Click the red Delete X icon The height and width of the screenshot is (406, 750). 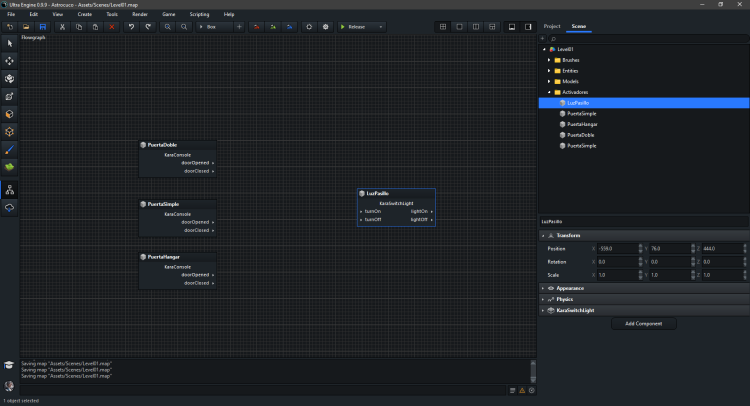point(111,26)
